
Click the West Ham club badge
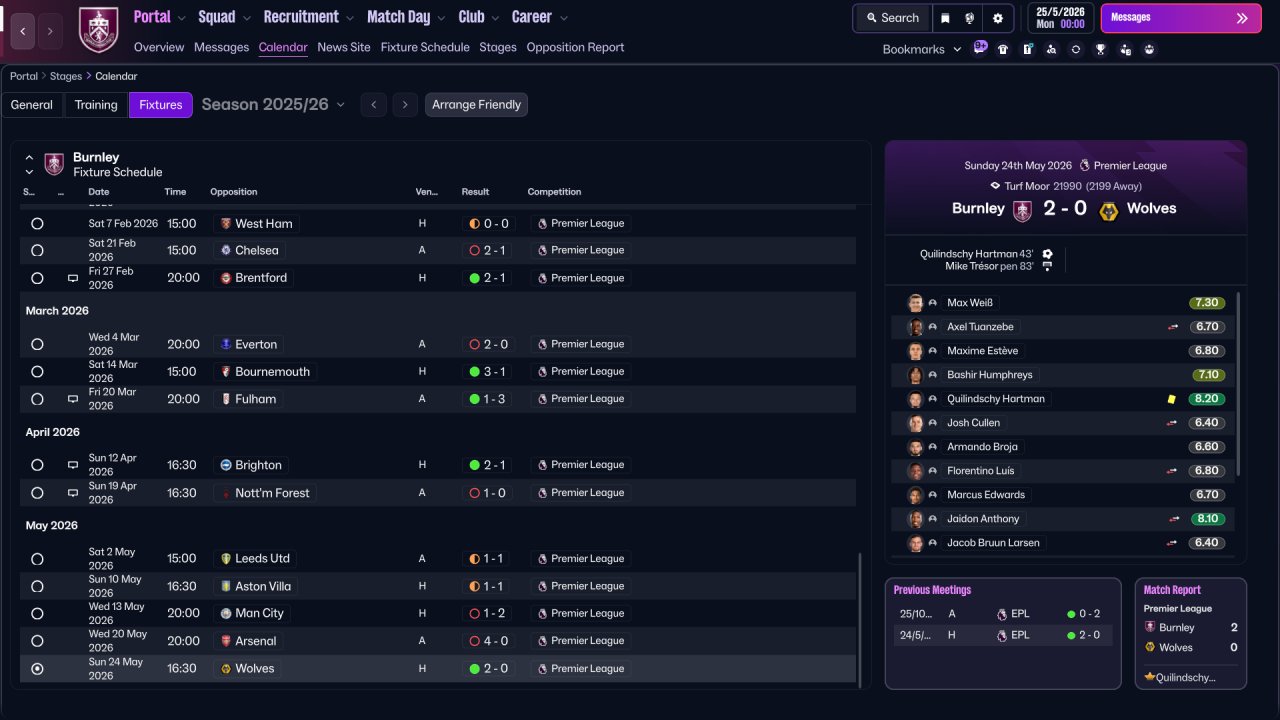click(226, 224)
